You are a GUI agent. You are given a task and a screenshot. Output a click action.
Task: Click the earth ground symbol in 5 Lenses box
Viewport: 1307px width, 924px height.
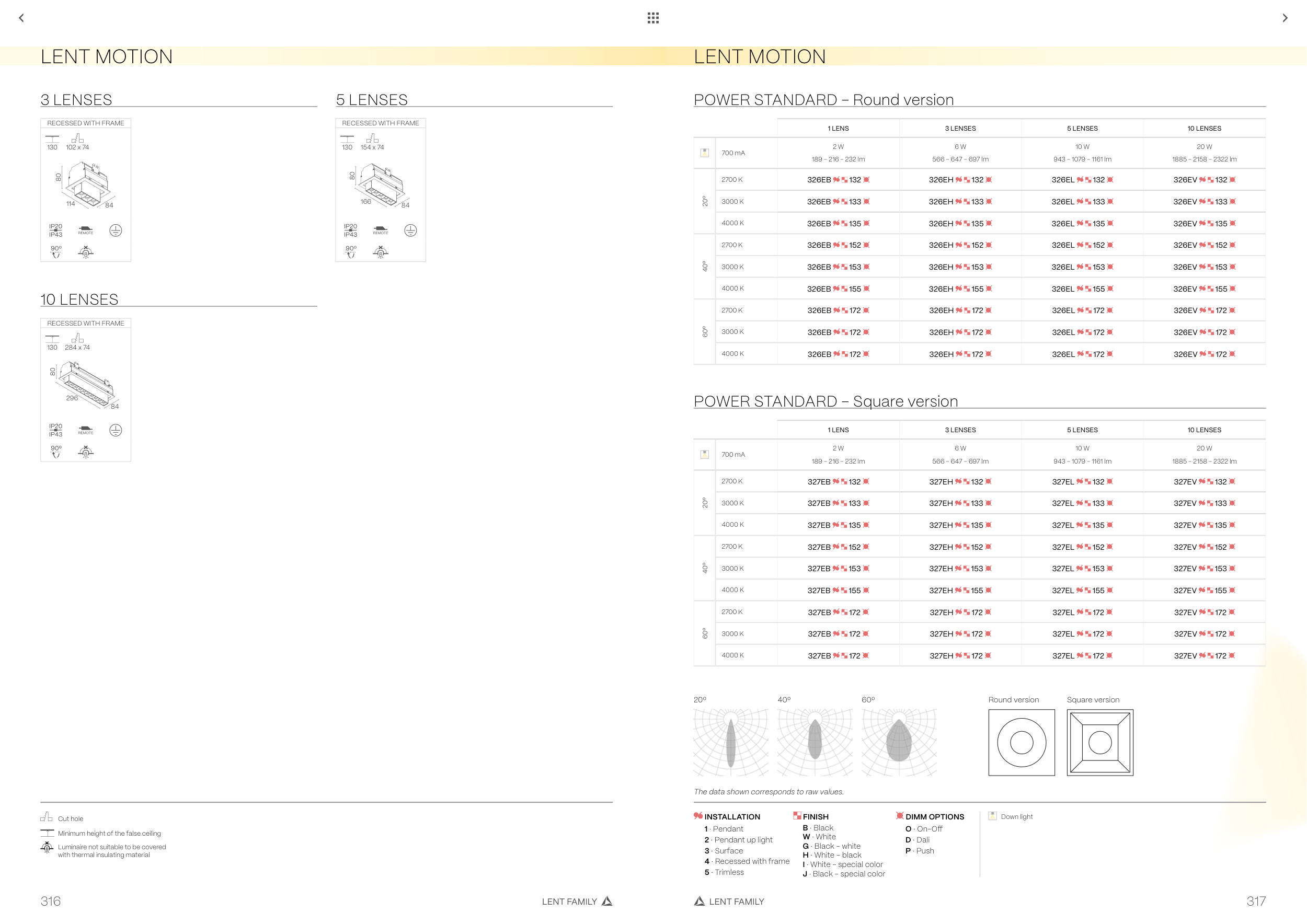tap(410, 230)
